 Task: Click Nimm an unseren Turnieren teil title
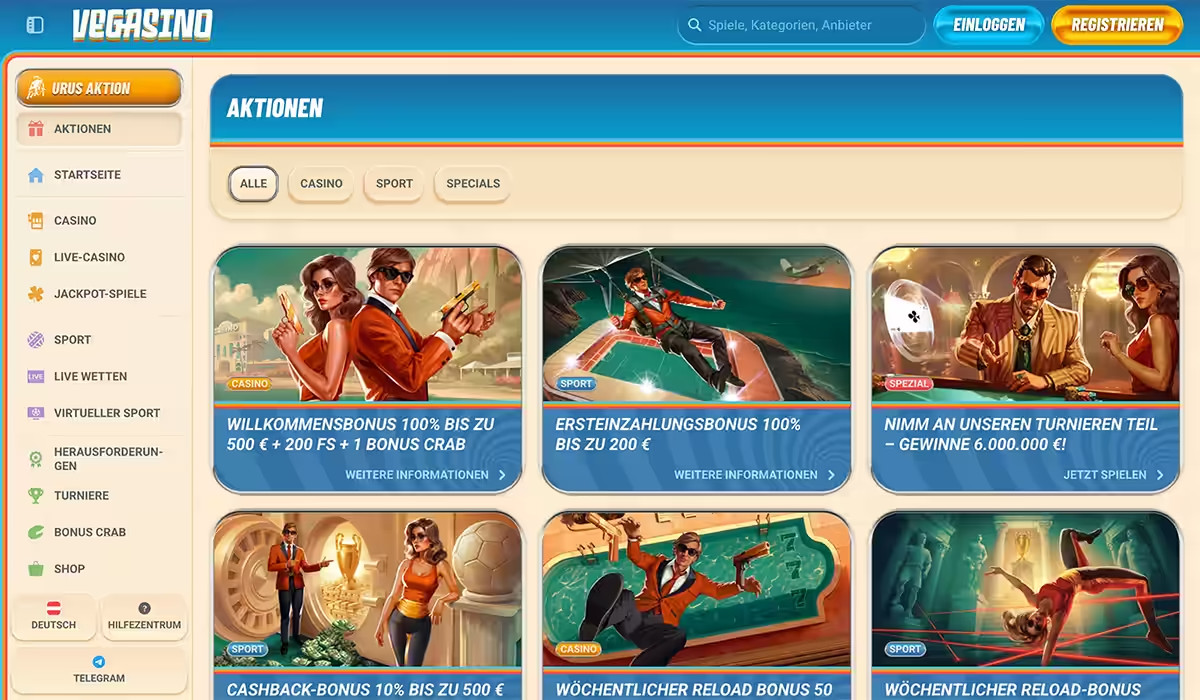(x=1021, y=434)
